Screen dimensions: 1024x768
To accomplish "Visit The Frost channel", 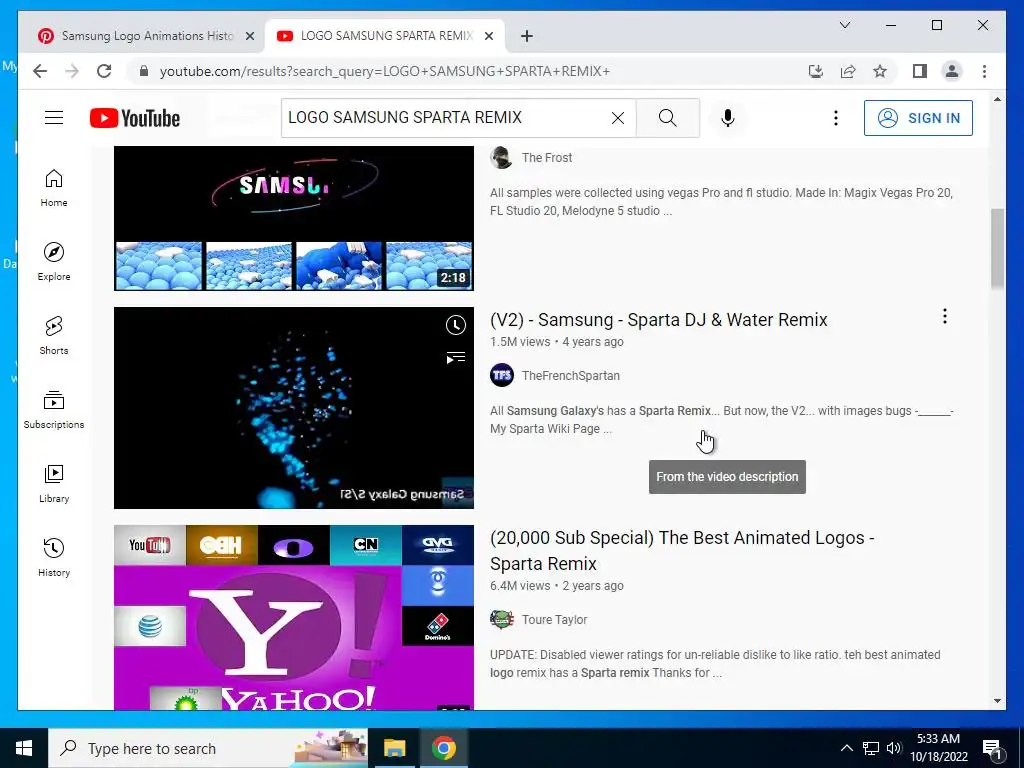I will [547, 157].
